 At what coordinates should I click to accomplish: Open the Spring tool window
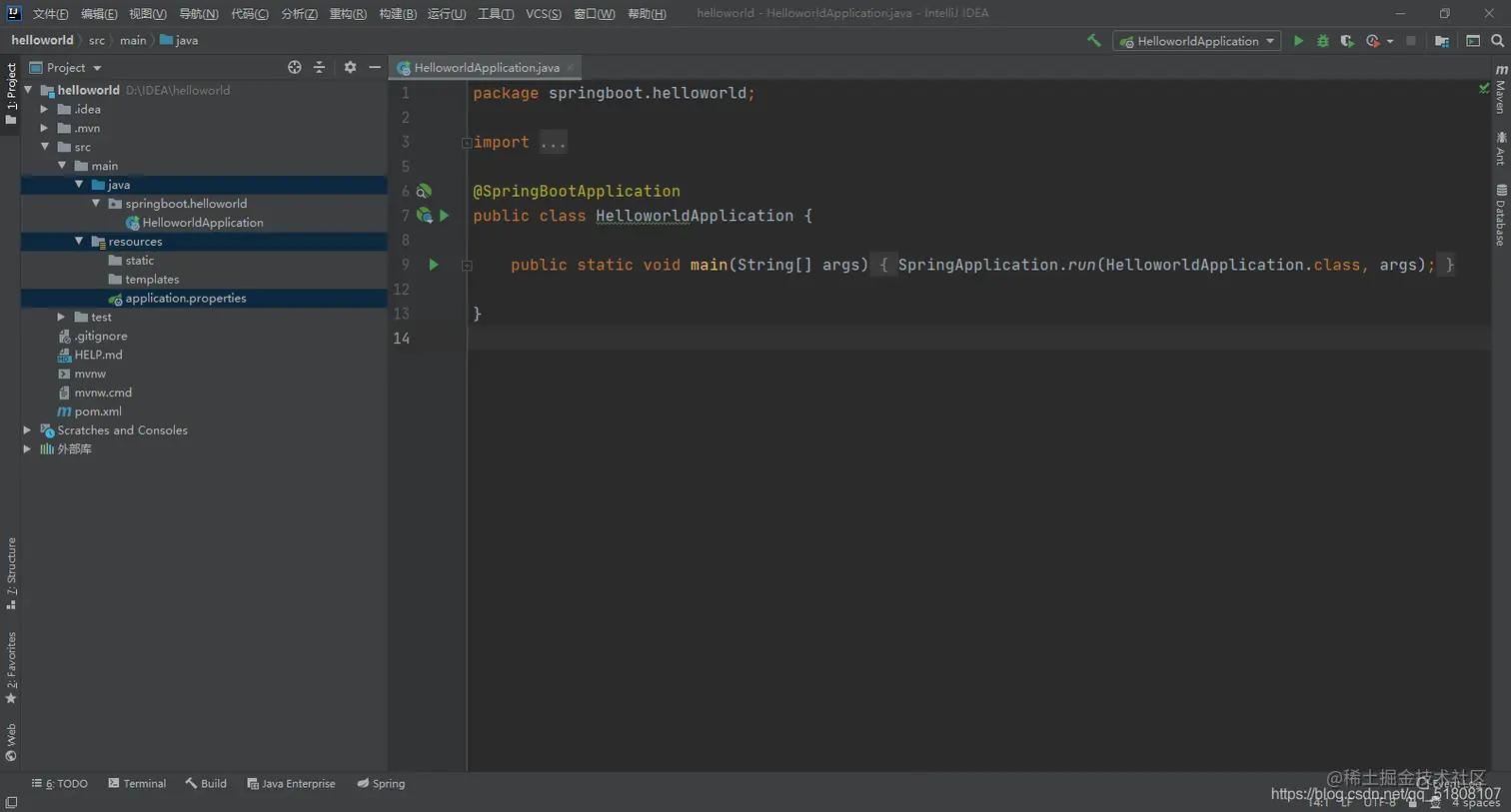tap(381, 784)
